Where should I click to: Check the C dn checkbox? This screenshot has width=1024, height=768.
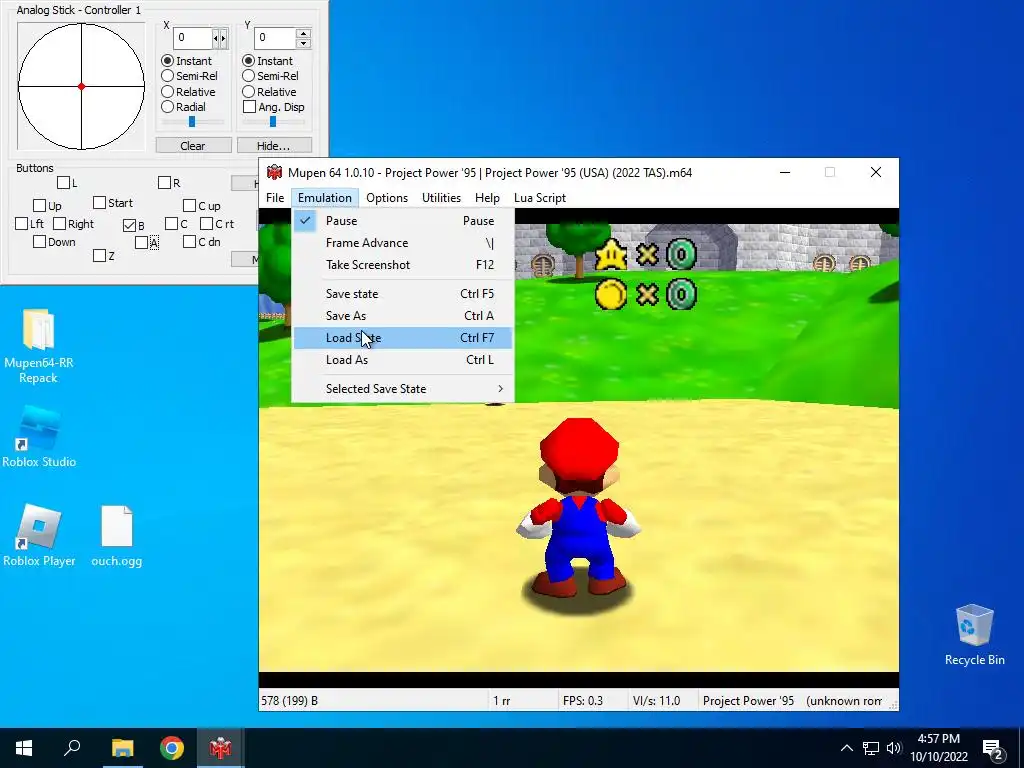(x=189, y=242)
